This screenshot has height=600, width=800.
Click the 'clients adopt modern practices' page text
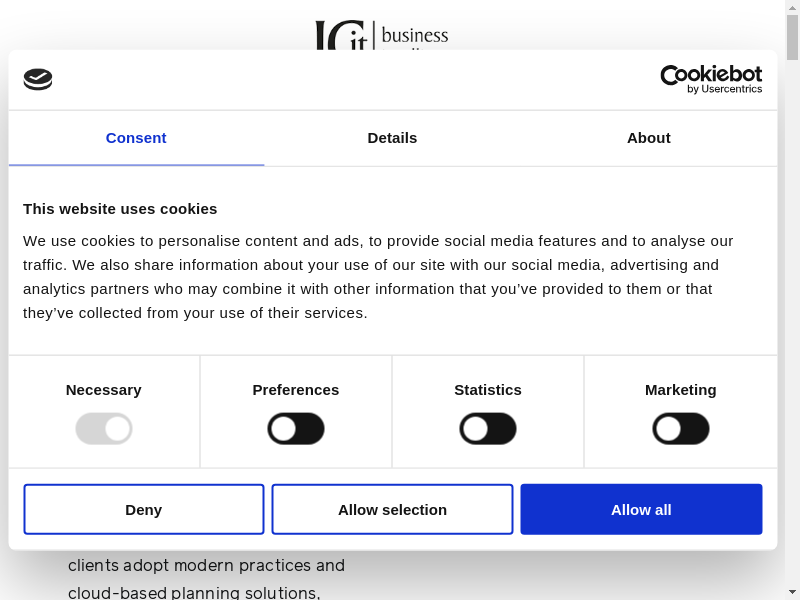tap(206, 565)
